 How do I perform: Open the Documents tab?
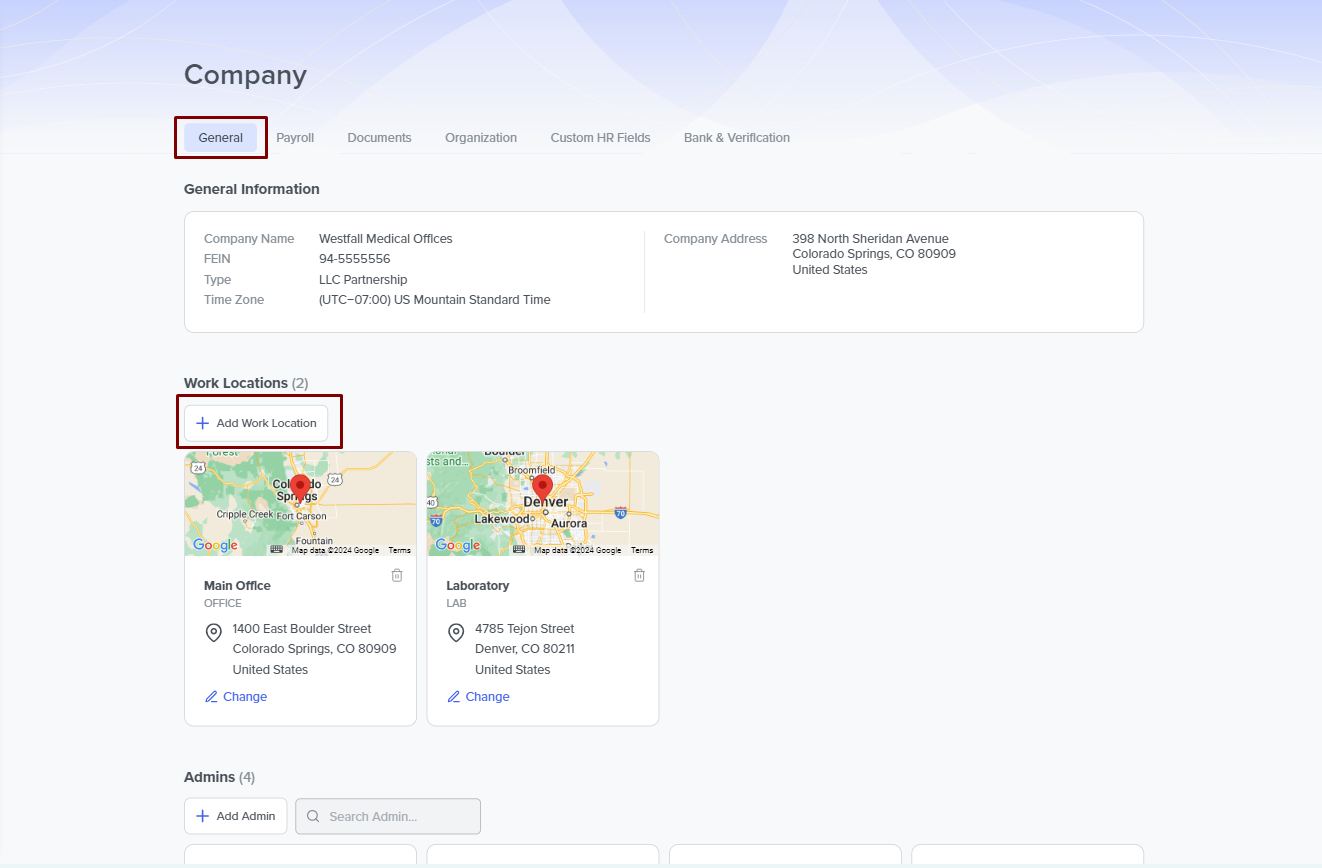pos(379,138)
